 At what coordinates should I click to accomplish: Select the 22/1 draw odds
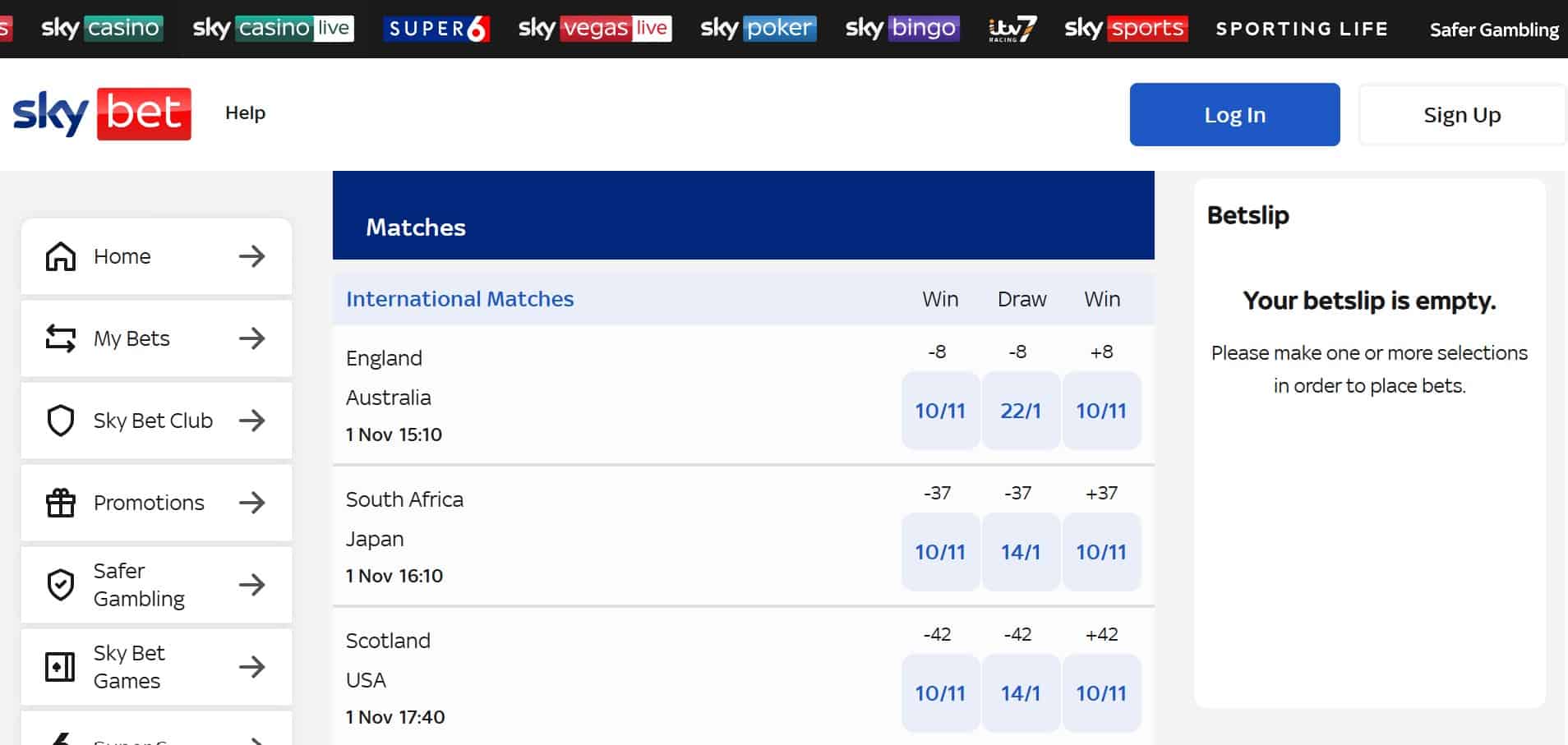tap(1021, 411)
